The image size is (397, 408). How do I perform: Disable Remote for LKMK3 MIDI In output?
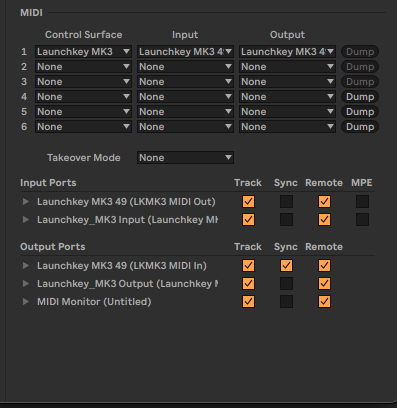324,266
